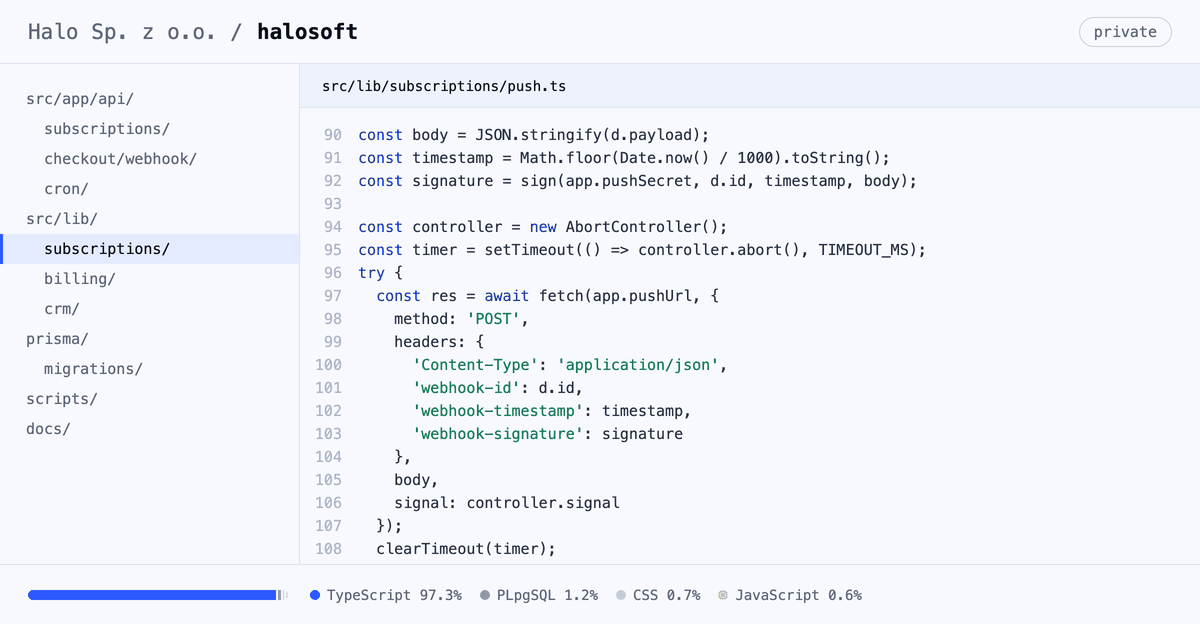Screen dimensions: 1200x624
Task: Click the 'body,' line 105
Action: 416,480
